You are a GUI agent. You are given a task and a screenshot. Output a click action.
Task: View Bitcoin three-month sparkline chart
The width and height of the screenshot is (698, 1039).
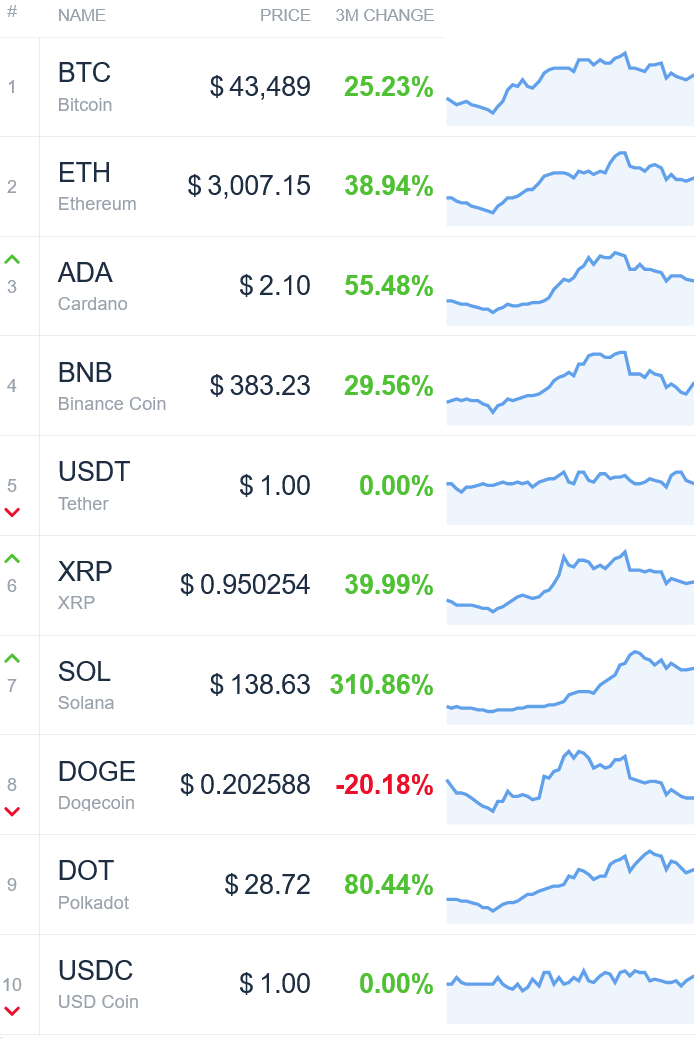[x=570, y=88]
